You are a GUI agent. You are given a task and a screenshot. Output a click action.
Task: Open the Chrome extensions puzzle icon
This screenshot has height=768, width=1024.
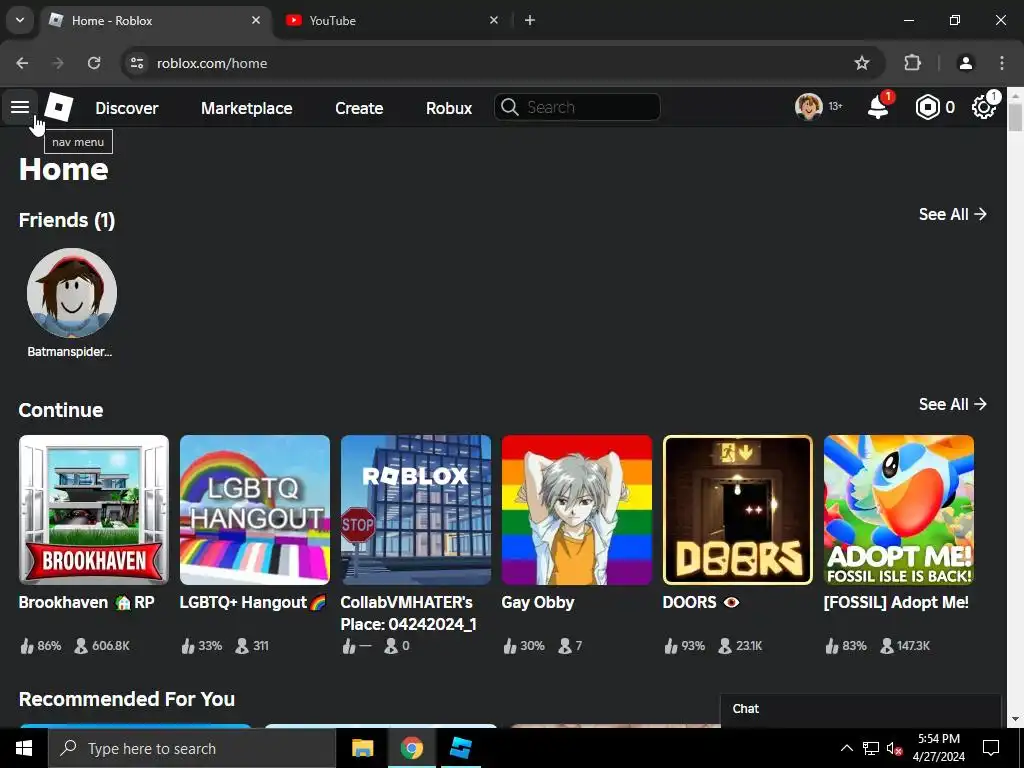pyautogui.click(x=912, y=63)
